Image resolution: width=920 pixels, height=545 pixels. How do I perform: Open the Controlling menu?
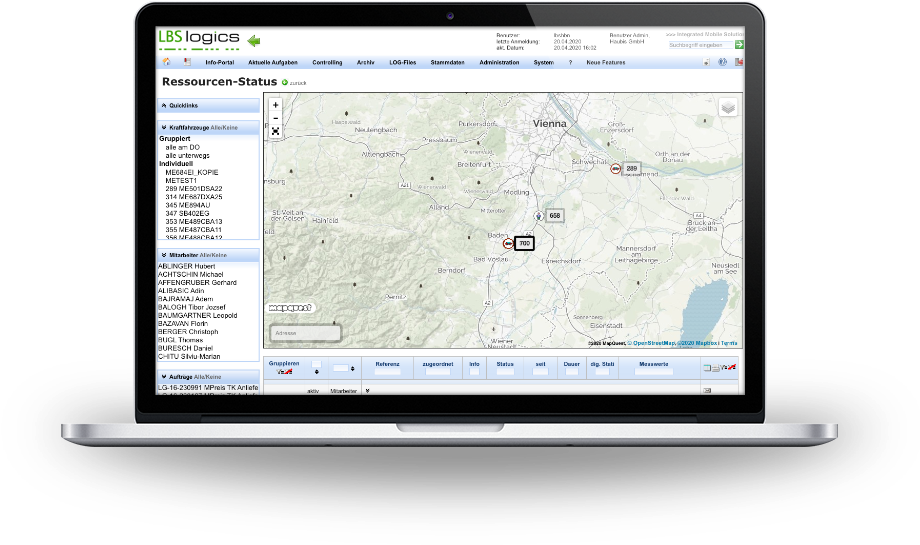pyautogui.click(x=327, y=62)
